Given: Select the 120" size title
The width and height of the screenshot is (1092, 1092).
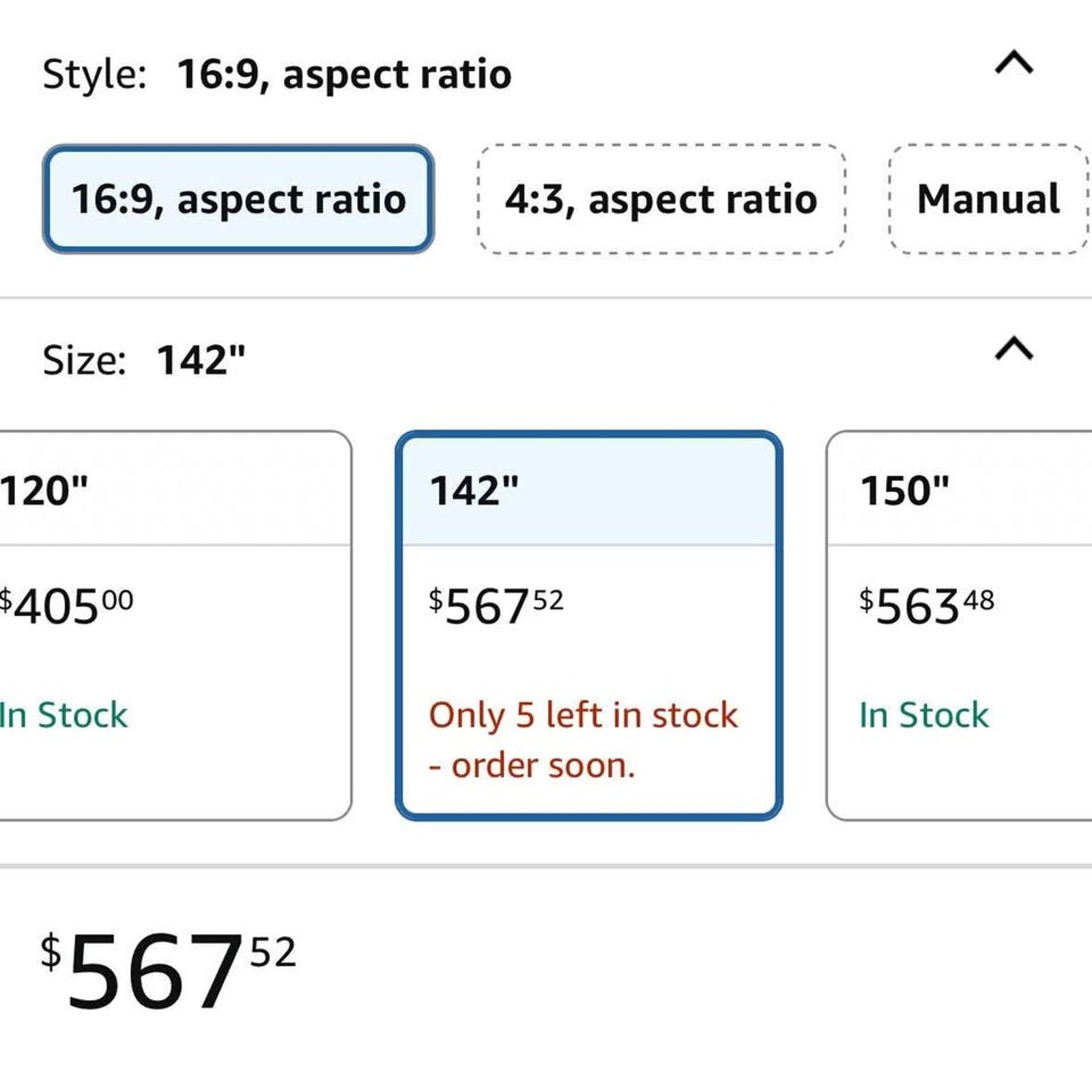Looking at the screenshot, I should [x=44, y=490].
